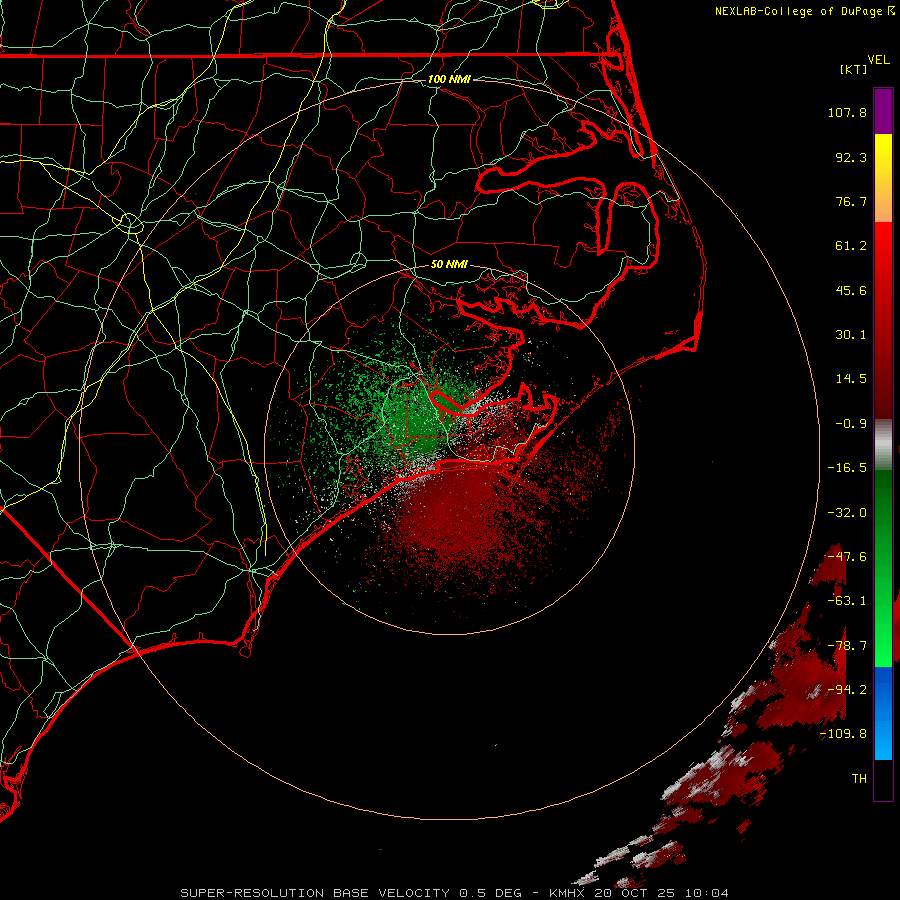The image size is (900, 900).
Task: Click the [KT] units label
Action: 854,69
